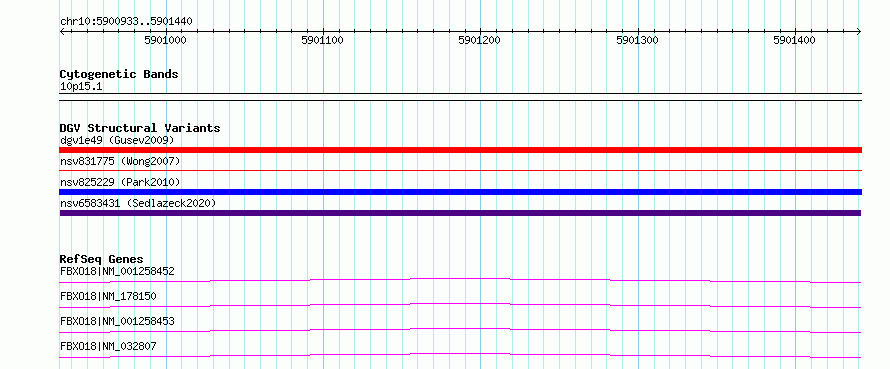Click the magenta intron line under NM_032807
890x369 pixels.
point(460,355)
